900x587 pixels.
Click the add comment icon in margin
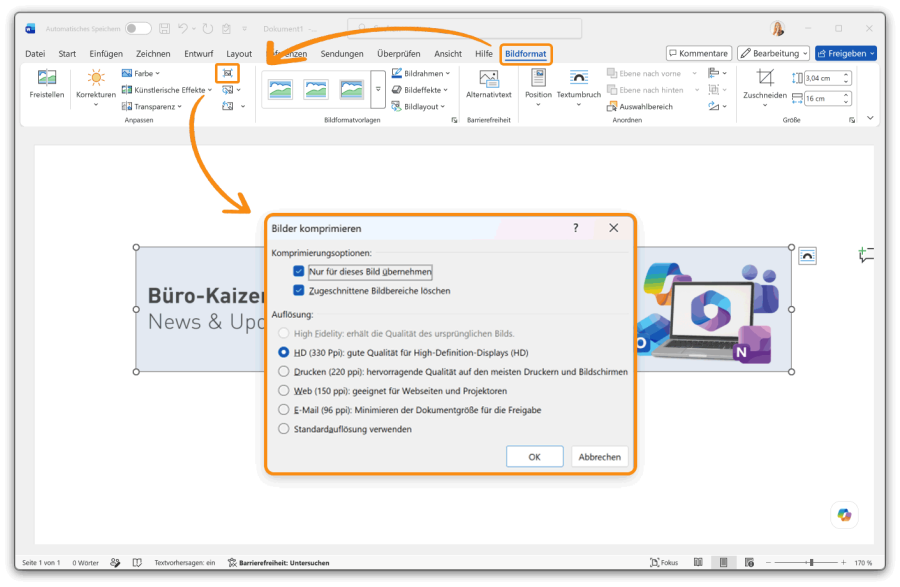coord(866,254)
